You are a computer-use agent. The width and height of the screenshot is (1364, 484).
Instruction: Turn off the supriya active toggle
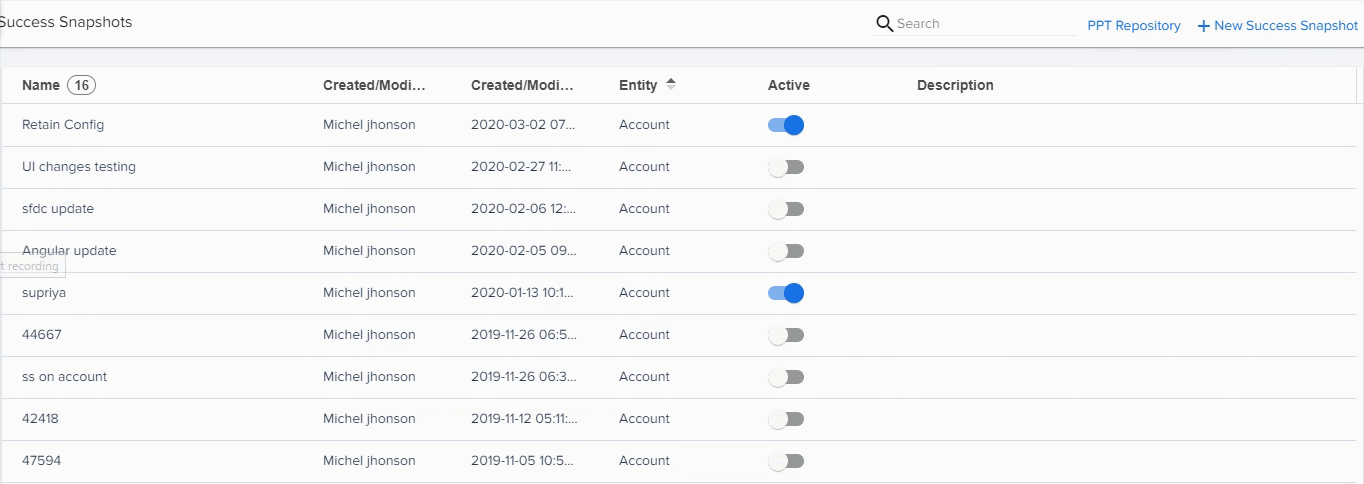(x=786, y=293)
